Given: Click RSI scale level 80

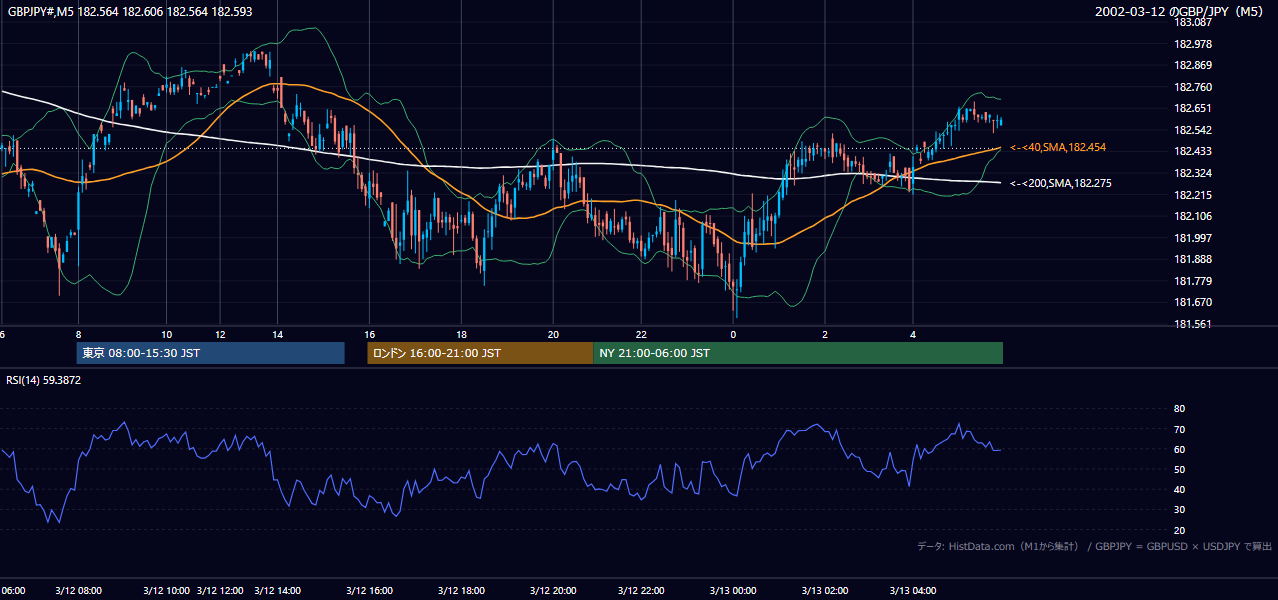Looking at the screenshot, I should click(x=1179, y=409).
